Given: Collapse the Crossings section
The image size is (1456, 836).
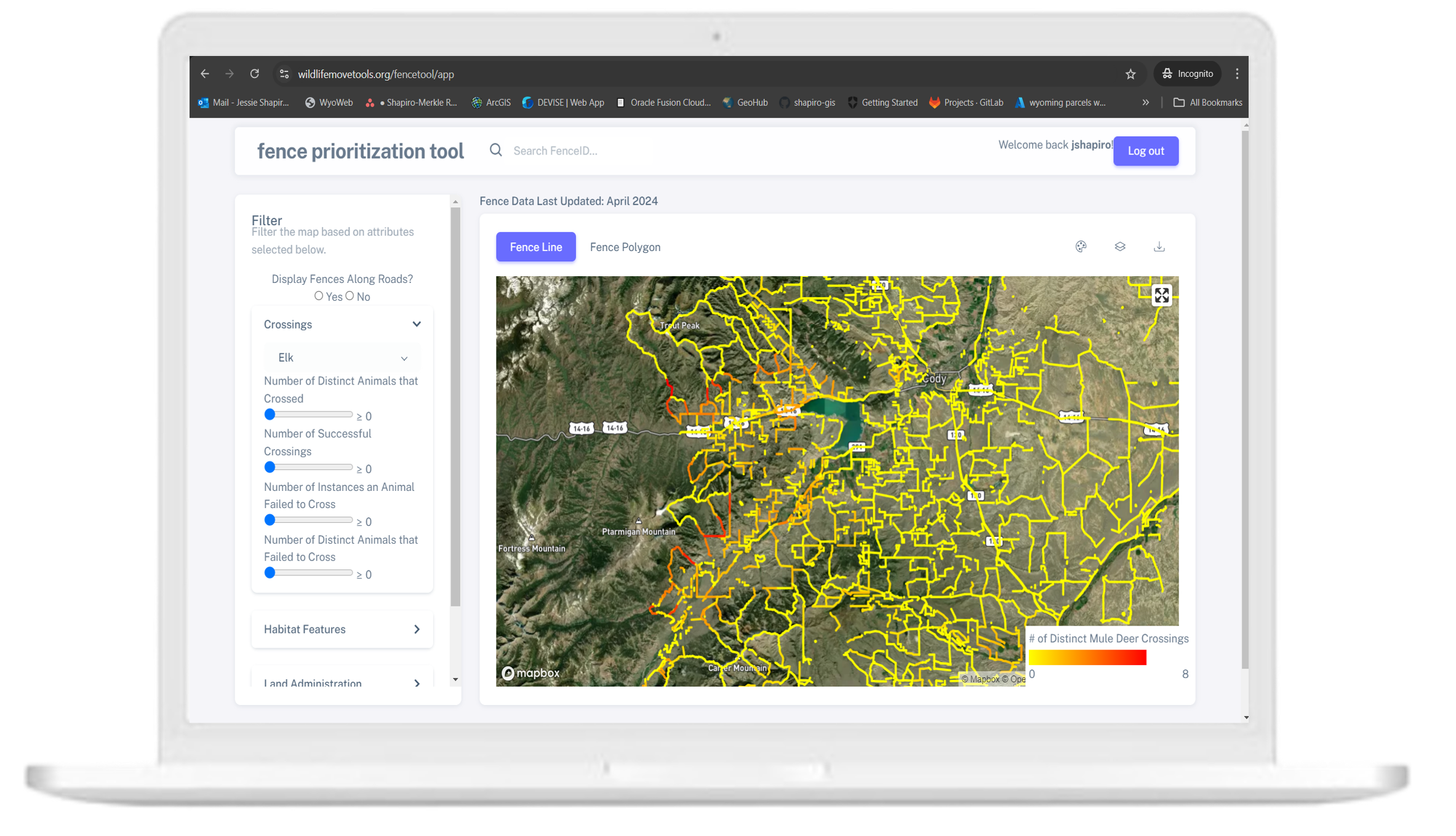Looking at the screenshot, I should point(417,324).
